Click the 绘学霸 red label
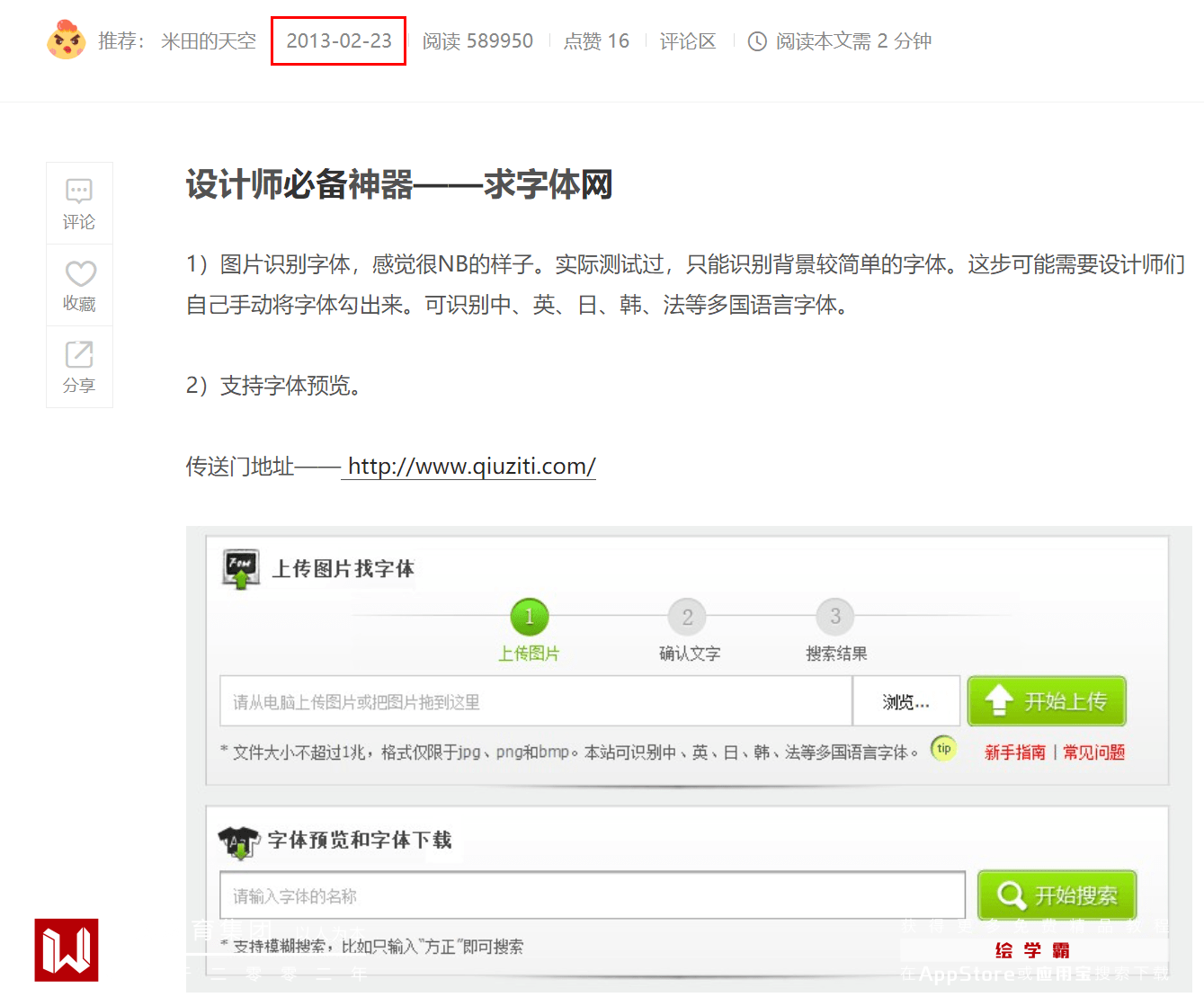The height and width of the screenshot is (1006, 1204). [1033, 950]
